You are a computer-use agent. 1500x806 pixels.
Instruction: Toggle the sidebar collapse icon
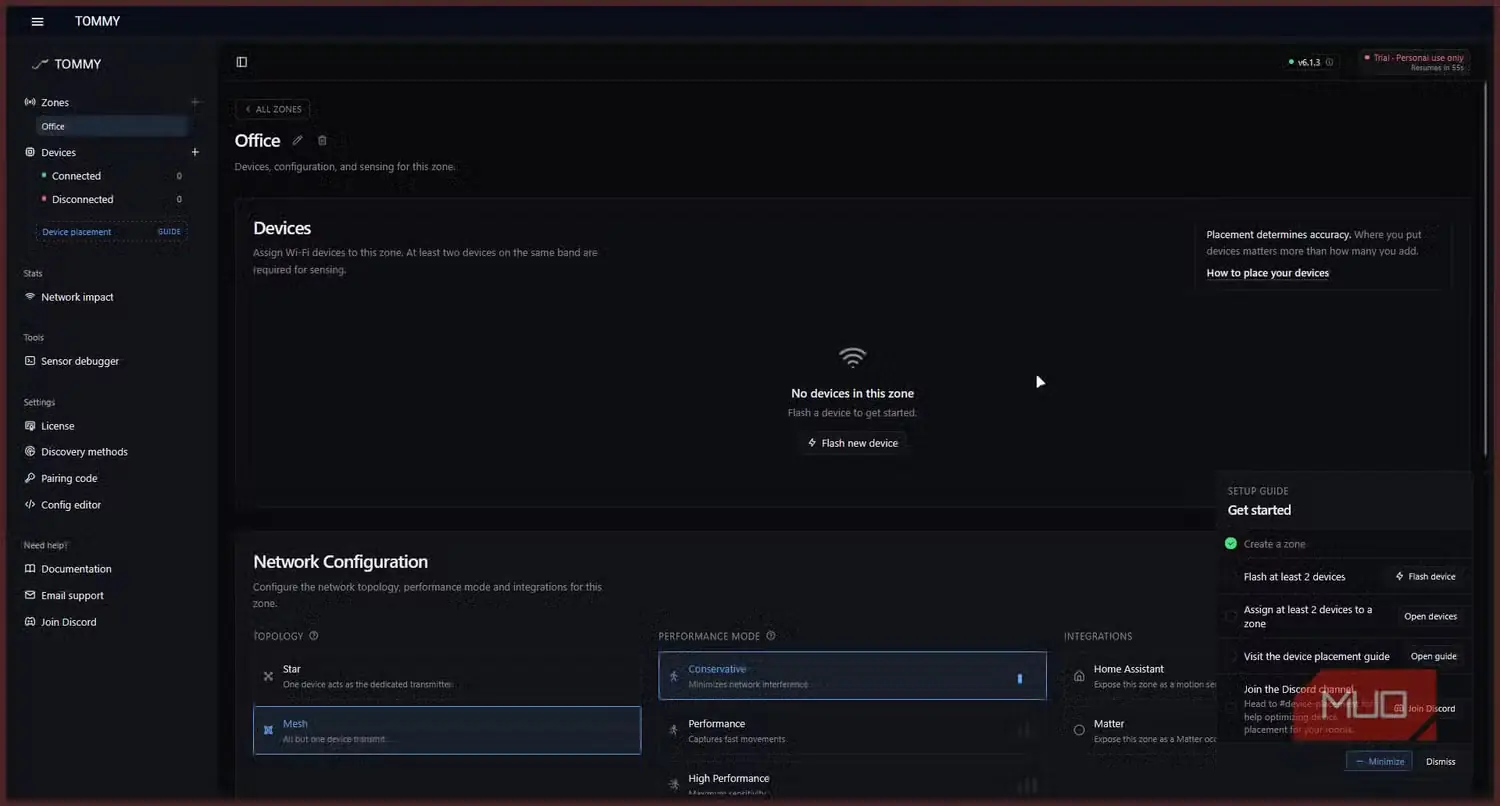242,62
